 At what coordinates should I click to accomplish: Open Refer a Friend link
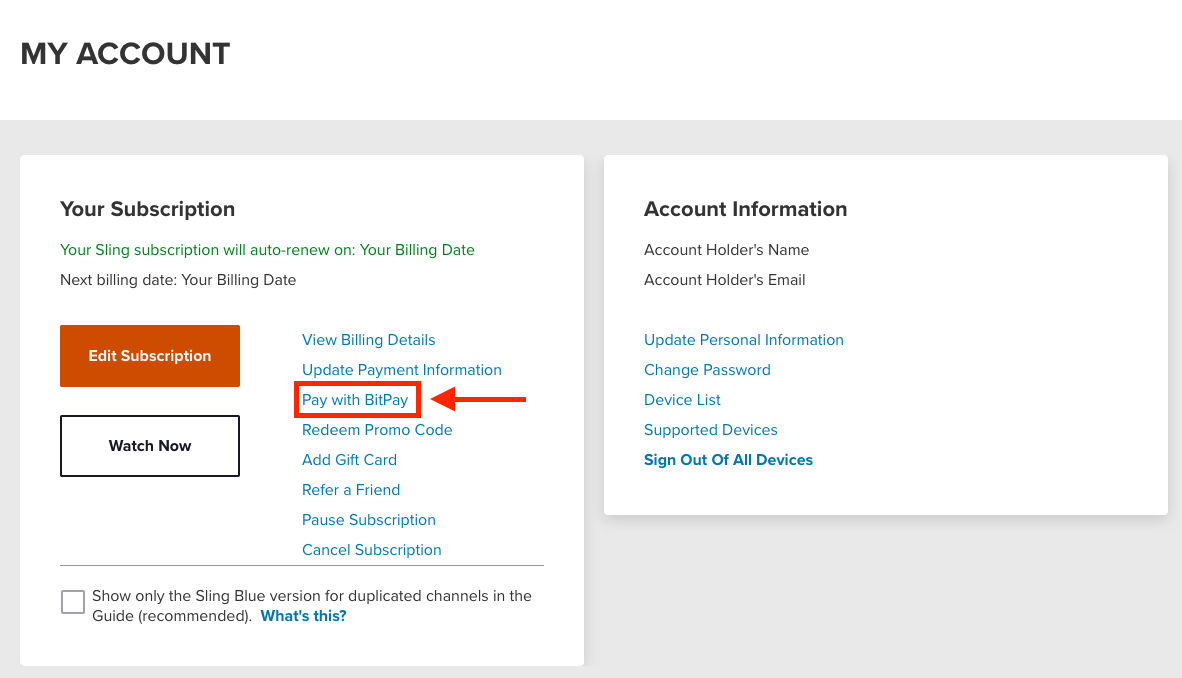click(x=351, y=490)
